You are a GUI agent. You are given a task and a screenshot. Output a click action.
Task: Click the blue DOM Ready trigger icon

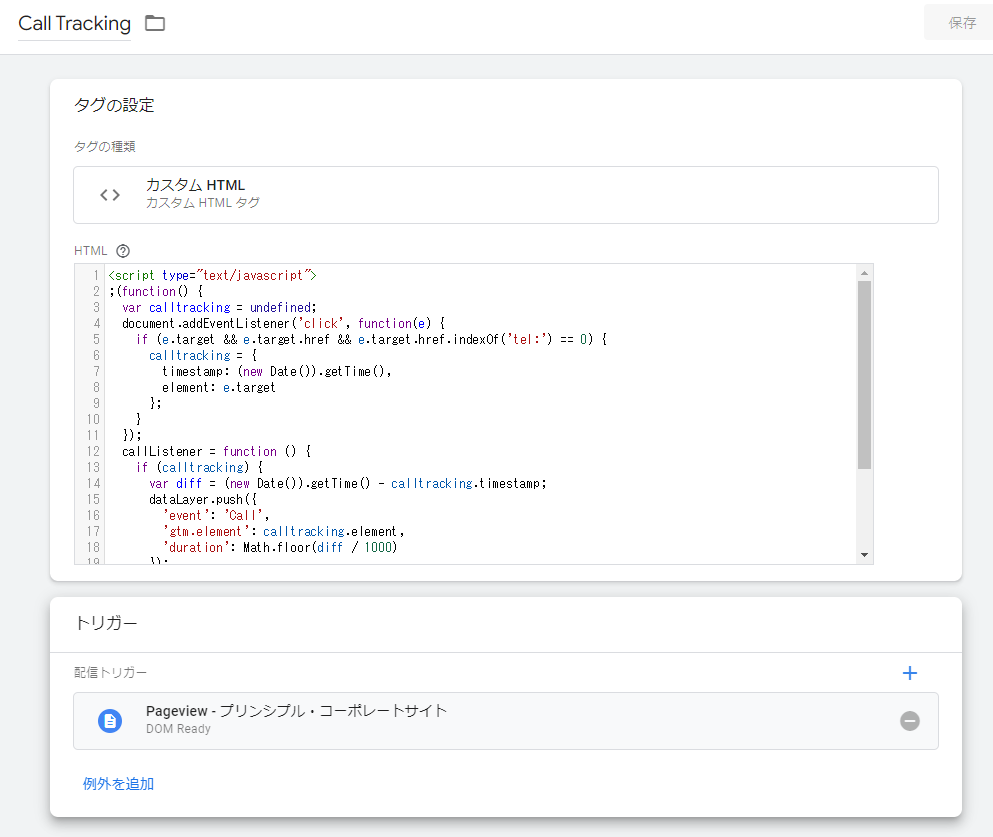click(110, 721)
